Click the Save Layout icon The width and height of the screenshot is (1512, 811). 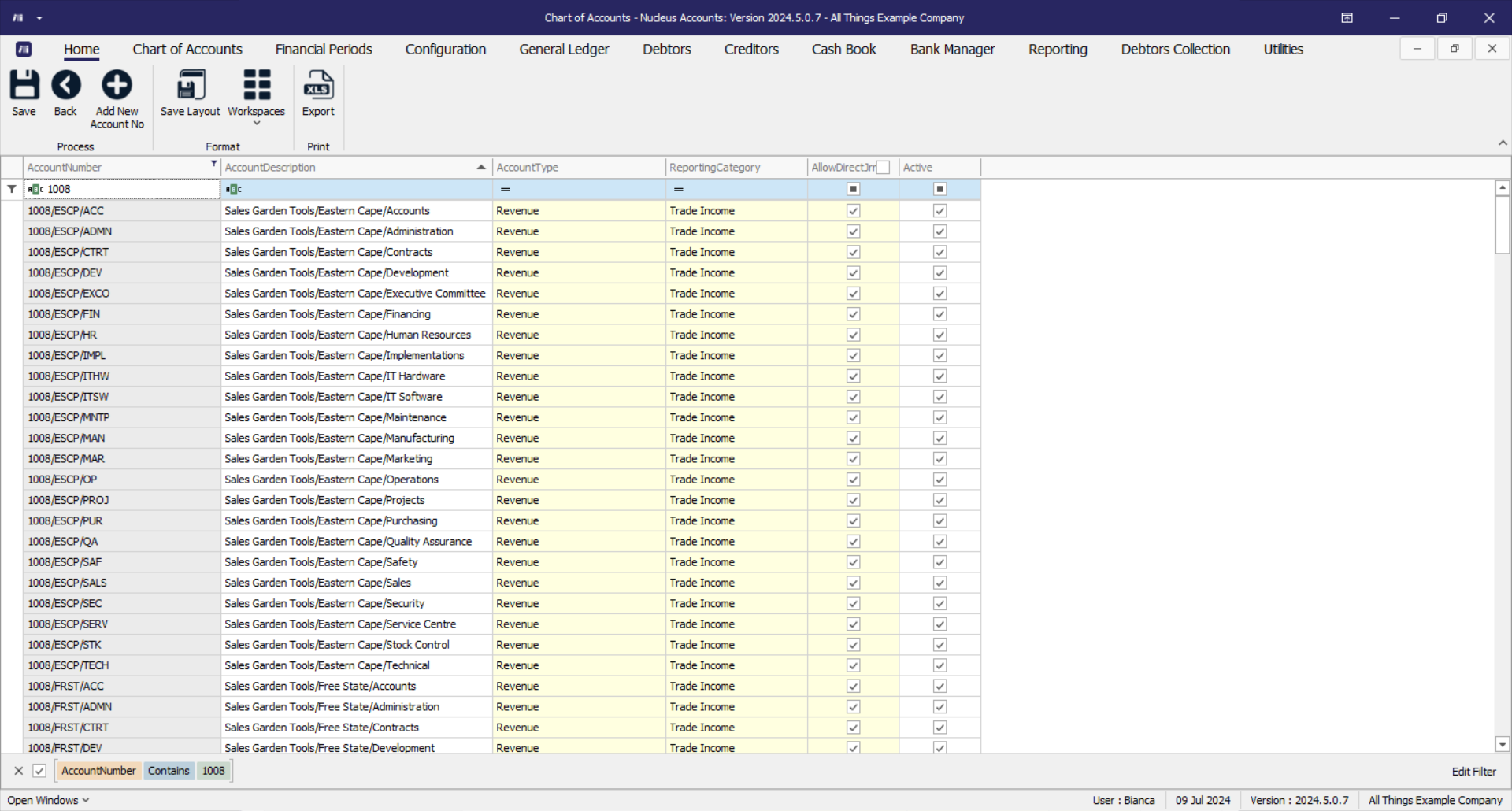click(x=191, y=85)
